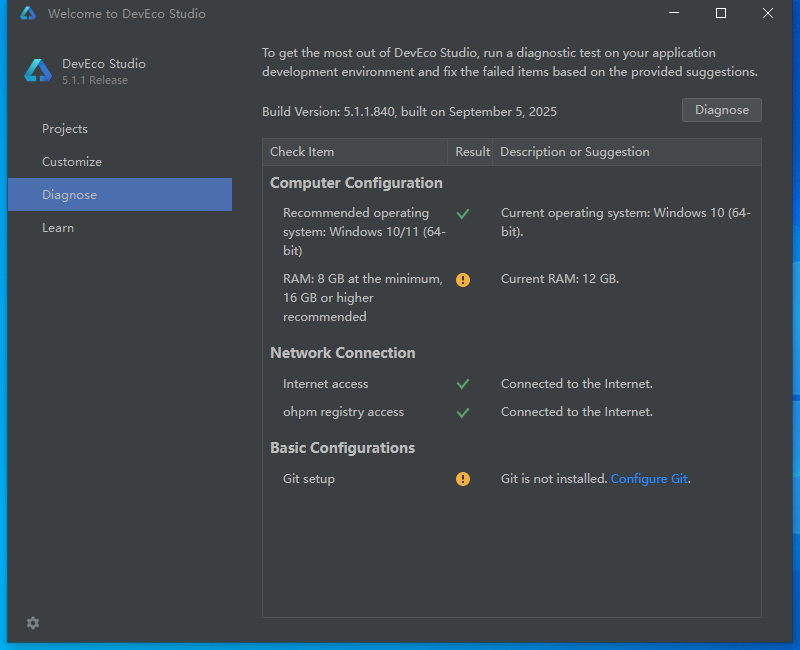800x650 pixels.
Task: Click the Recommended operating system check item
Action: pyautogui.click(x=364, y=232)
